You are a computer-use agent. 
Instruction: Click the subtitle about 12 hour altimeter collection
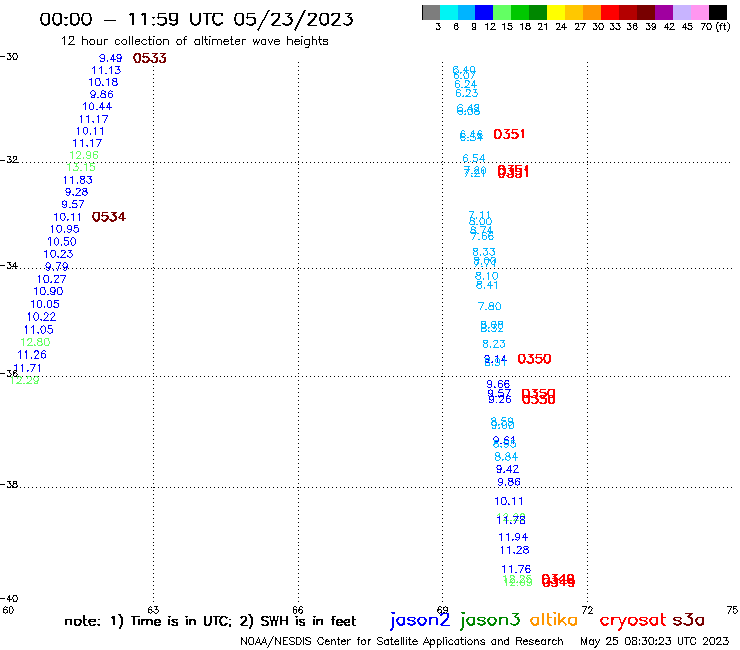194,41
